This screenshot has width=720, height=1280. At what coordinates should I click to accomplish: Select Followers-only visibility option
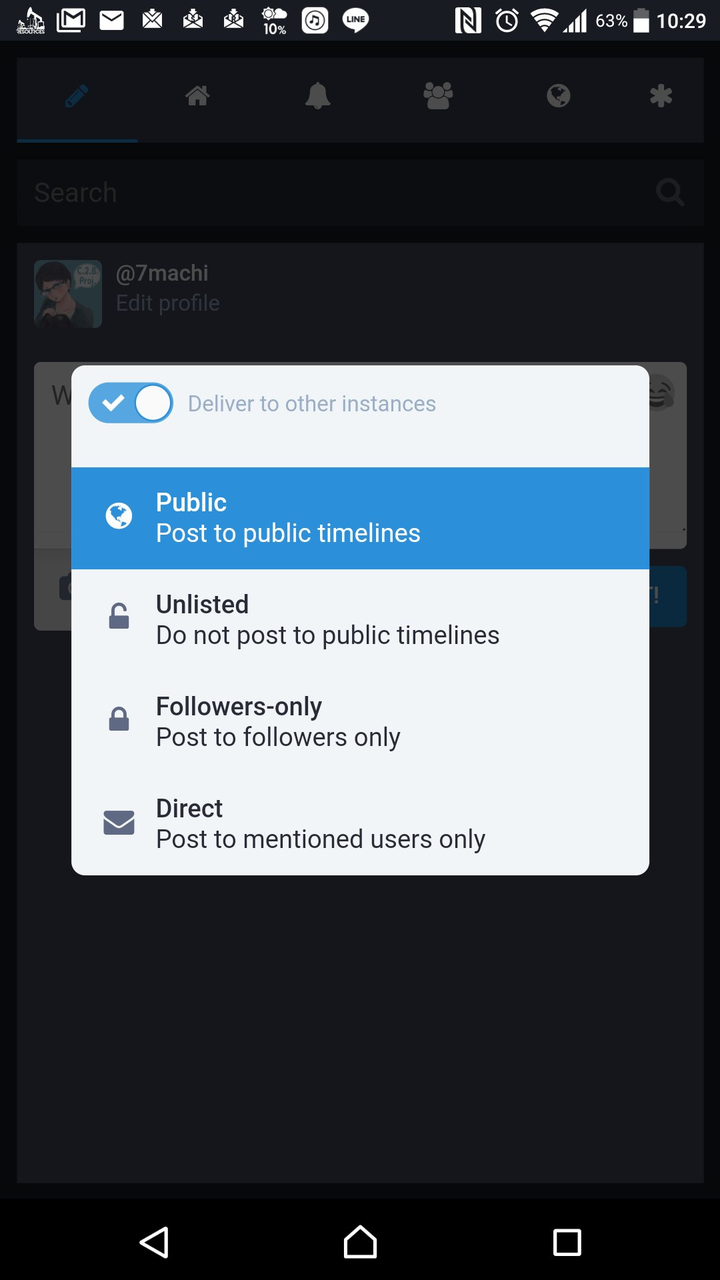360,722
